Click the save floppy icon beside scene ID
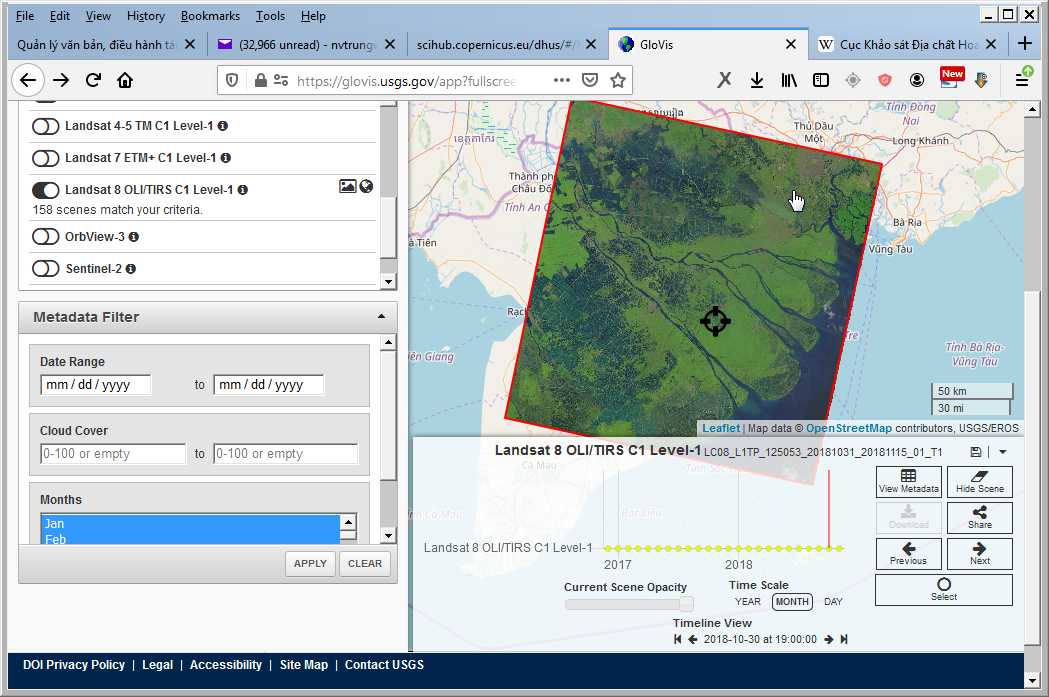This screenshot has height=697, width=1049. [x=976, y=452]
